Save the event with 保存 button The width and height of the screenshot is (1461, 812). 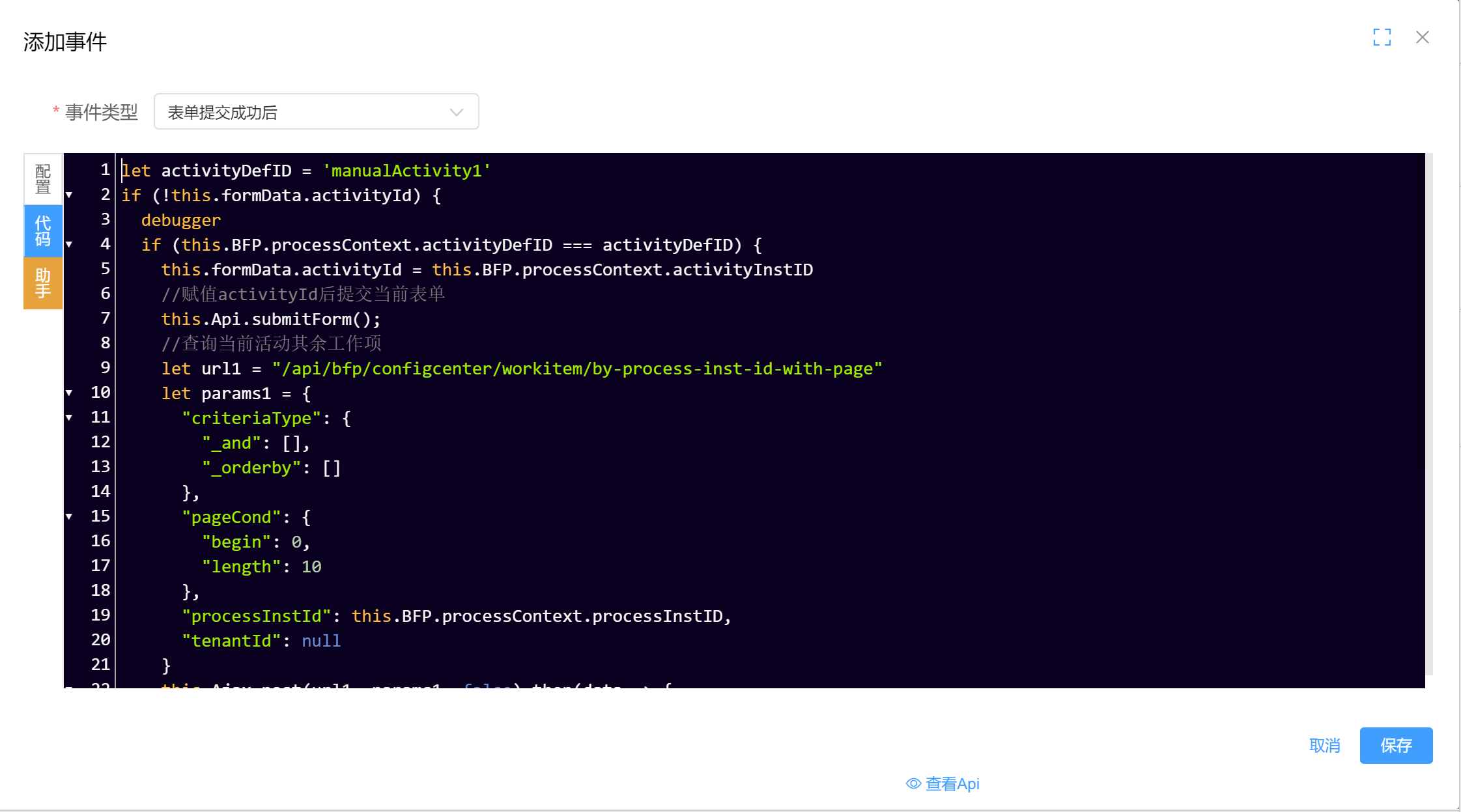click(x=1396, y=746)
